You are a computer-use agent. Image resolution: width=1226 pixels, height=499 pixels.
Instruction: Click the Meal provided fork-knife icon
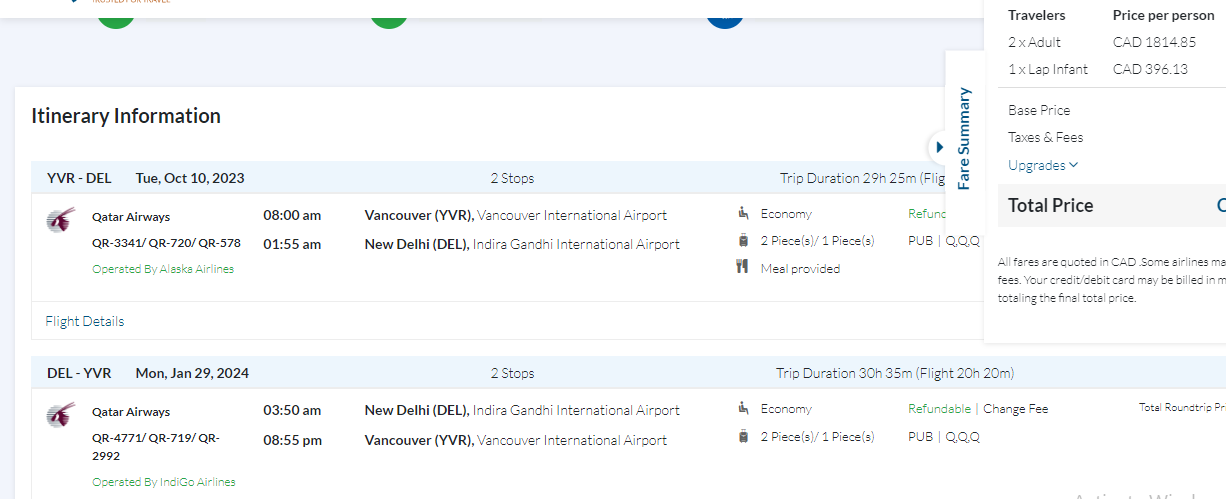[743, 267]
